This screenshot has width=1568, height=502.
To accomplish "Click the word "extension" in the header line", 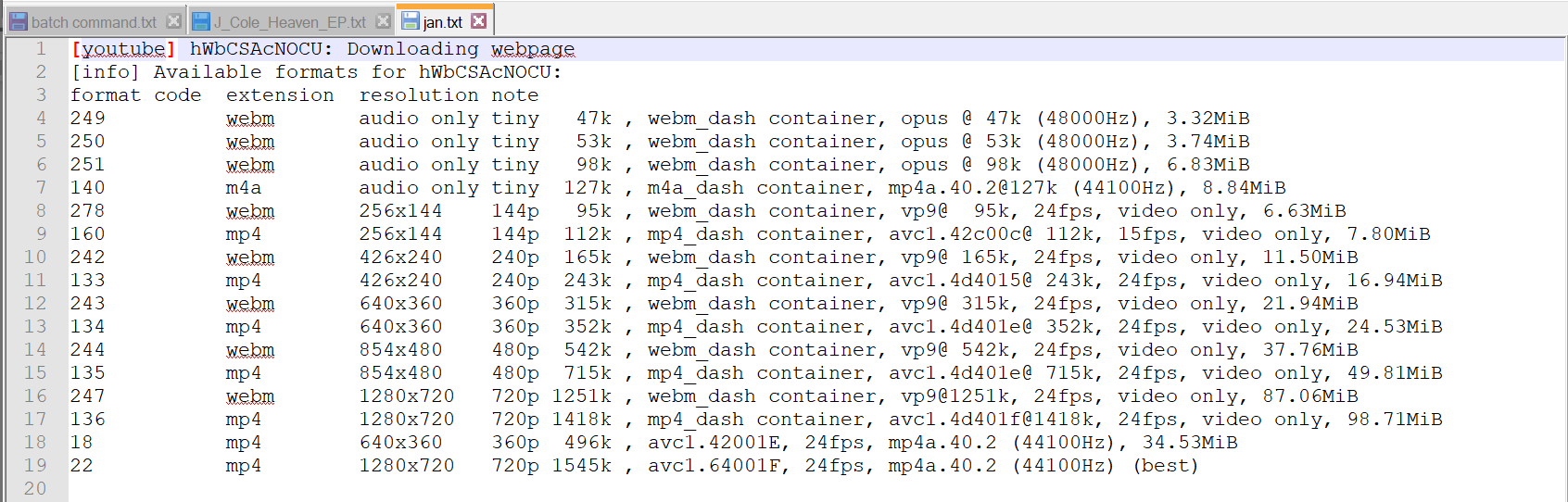I will coord(280,95).
